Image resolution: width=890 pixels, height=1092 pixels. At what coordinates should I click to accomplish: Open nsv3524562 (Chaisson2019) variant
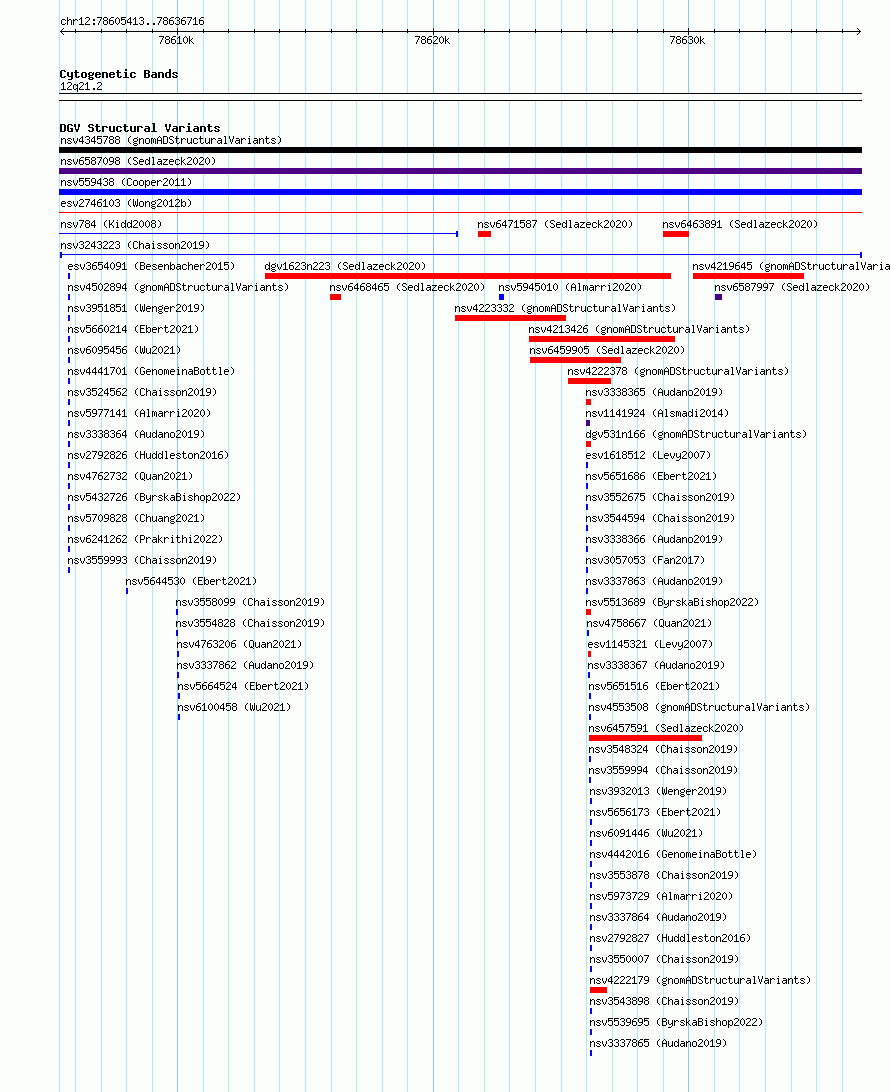142,391
